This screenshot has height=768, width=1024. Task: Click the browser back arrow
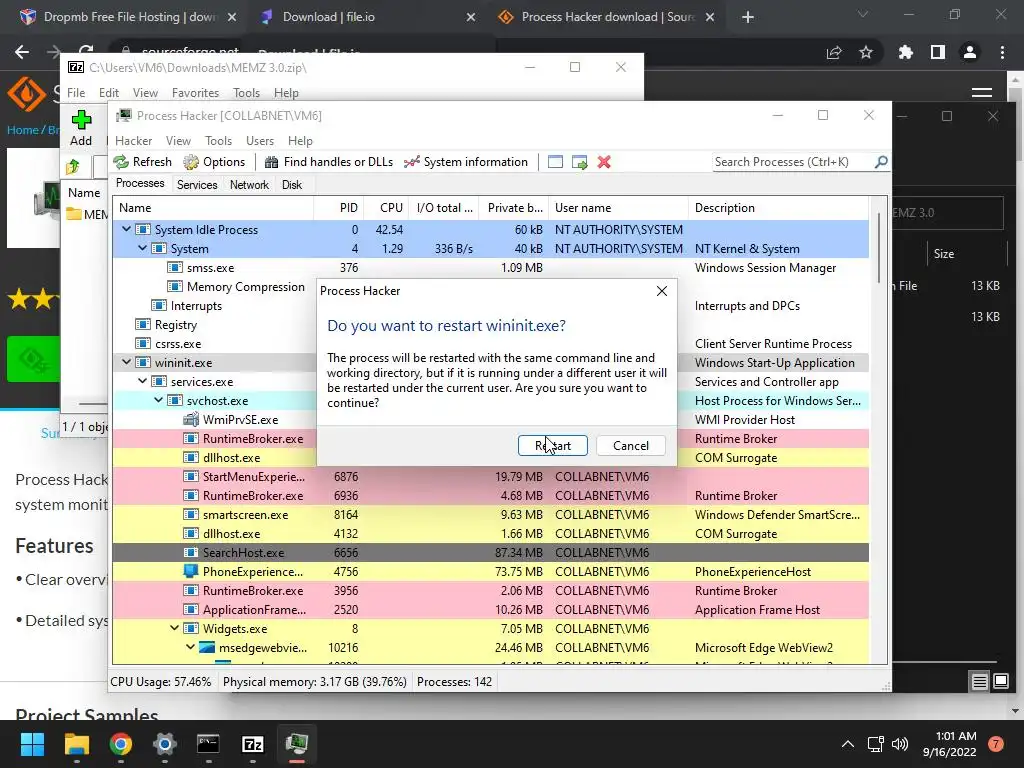coord(22,52)
